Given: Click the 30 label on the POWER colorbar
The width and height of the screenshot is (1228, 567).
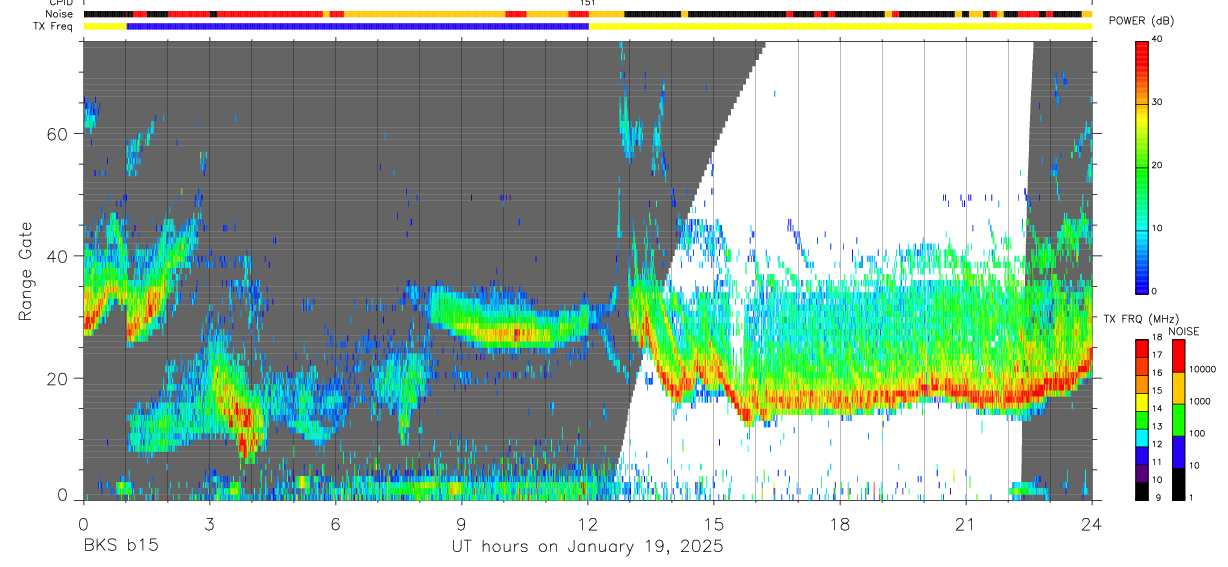Looking at the screenshot, I should (x=1157, y=102).
